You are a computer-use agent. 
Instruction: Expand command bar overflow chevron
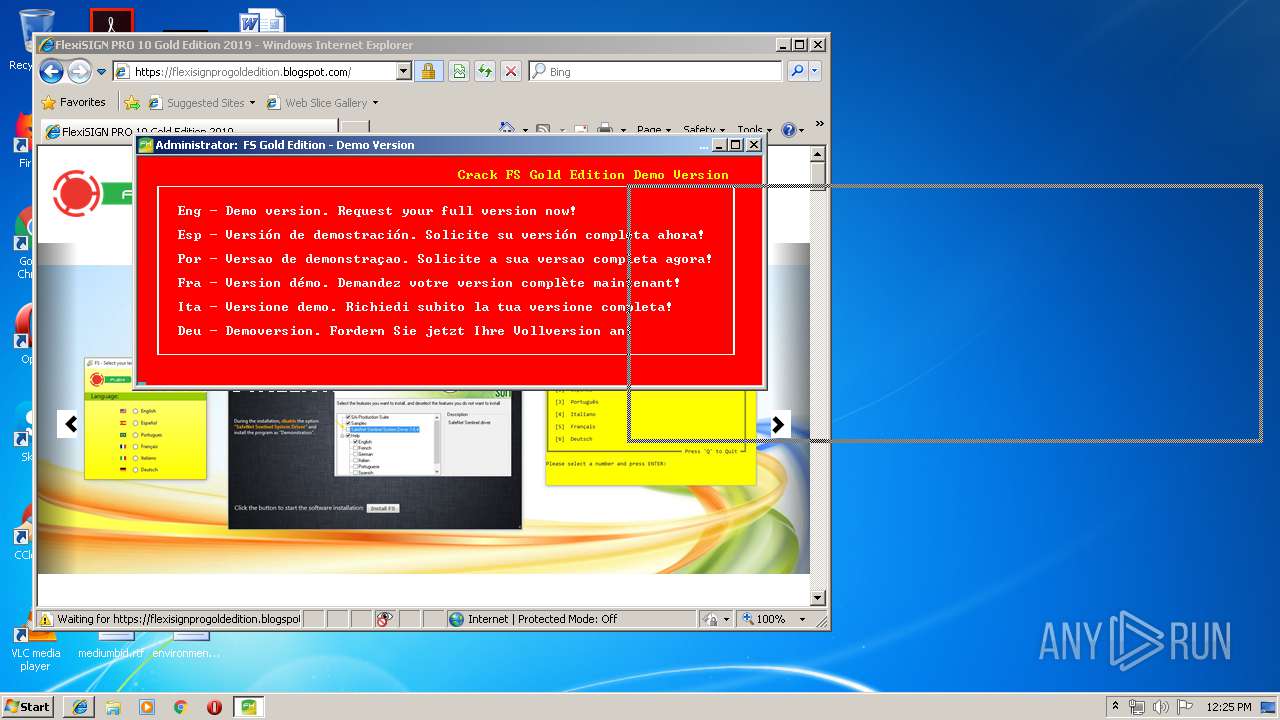pos(819,124)
